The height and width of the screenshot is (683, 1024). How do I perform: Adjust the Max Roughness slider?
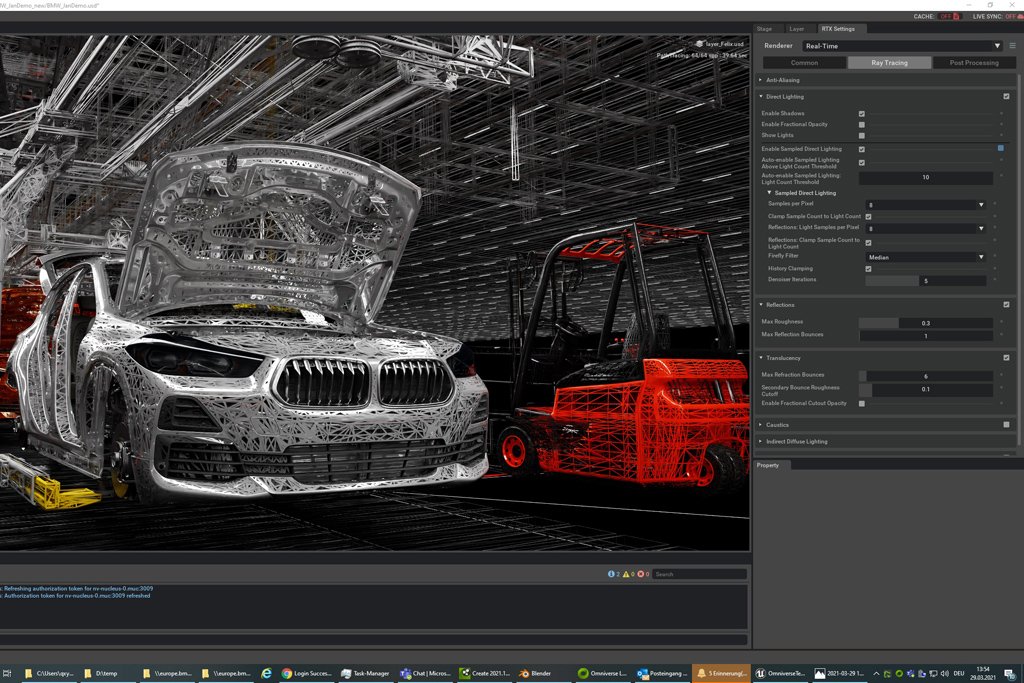click(925, 323)
